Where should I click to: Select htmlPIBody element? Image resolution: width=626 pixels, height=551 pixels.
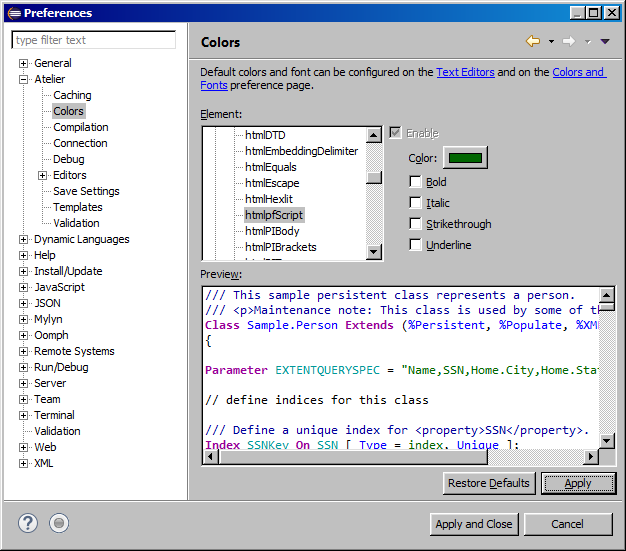[x=272, y=231]
